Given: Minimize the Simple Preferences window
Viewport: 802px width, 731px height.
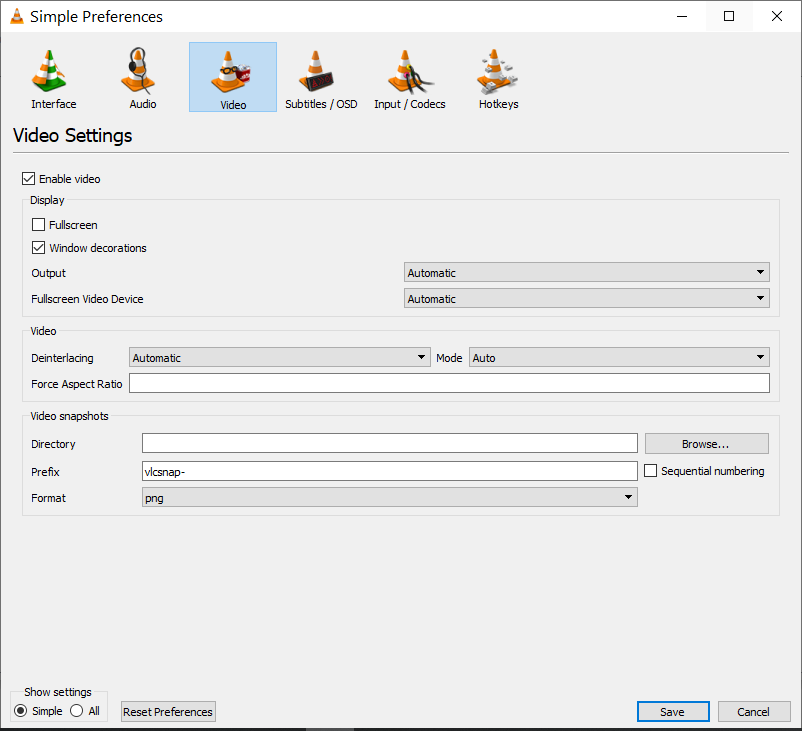Looking at the screenshot, I should pos(682,16).
